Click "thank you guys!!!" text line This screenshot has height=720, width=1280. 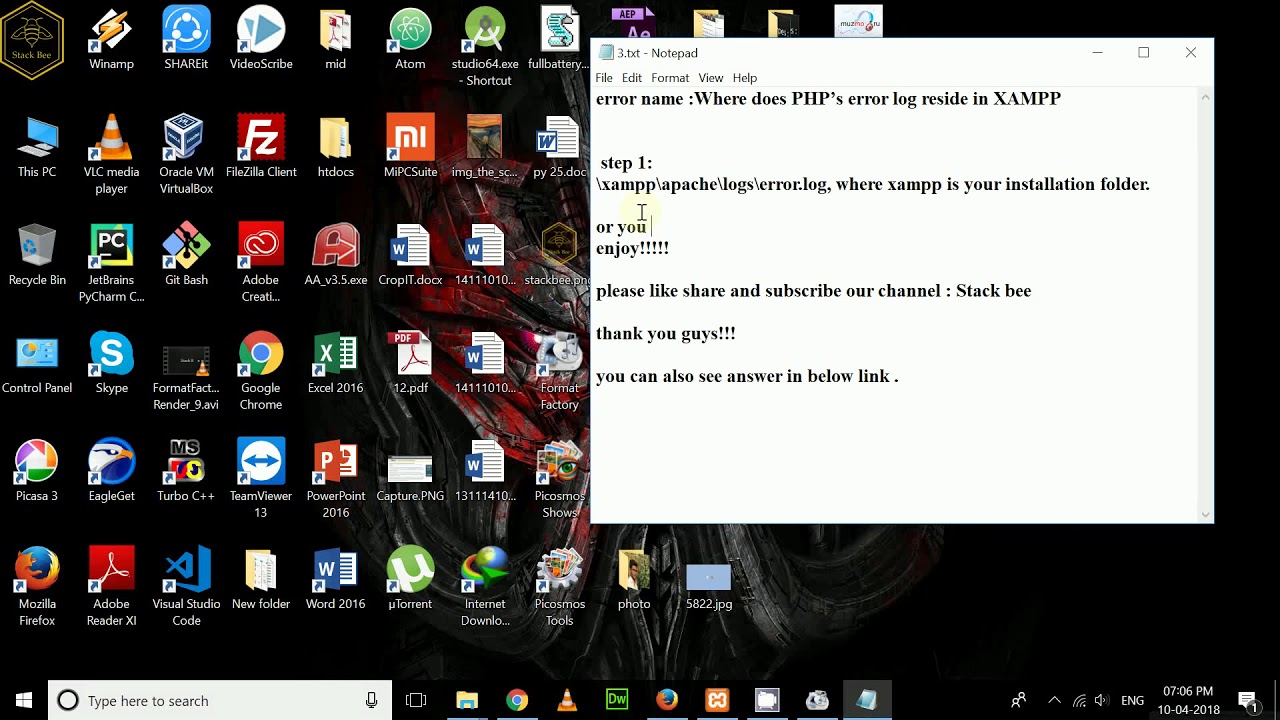point(666,334)
